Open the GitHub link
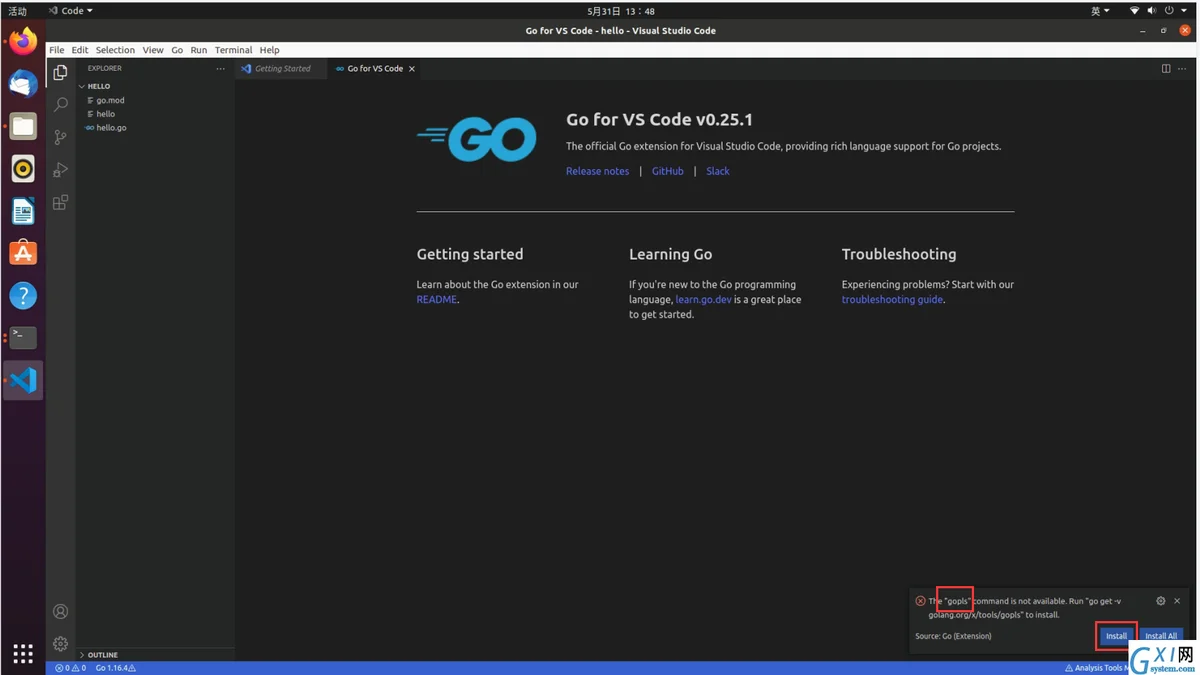This screenshot has height=675, width=1200. 668,171
